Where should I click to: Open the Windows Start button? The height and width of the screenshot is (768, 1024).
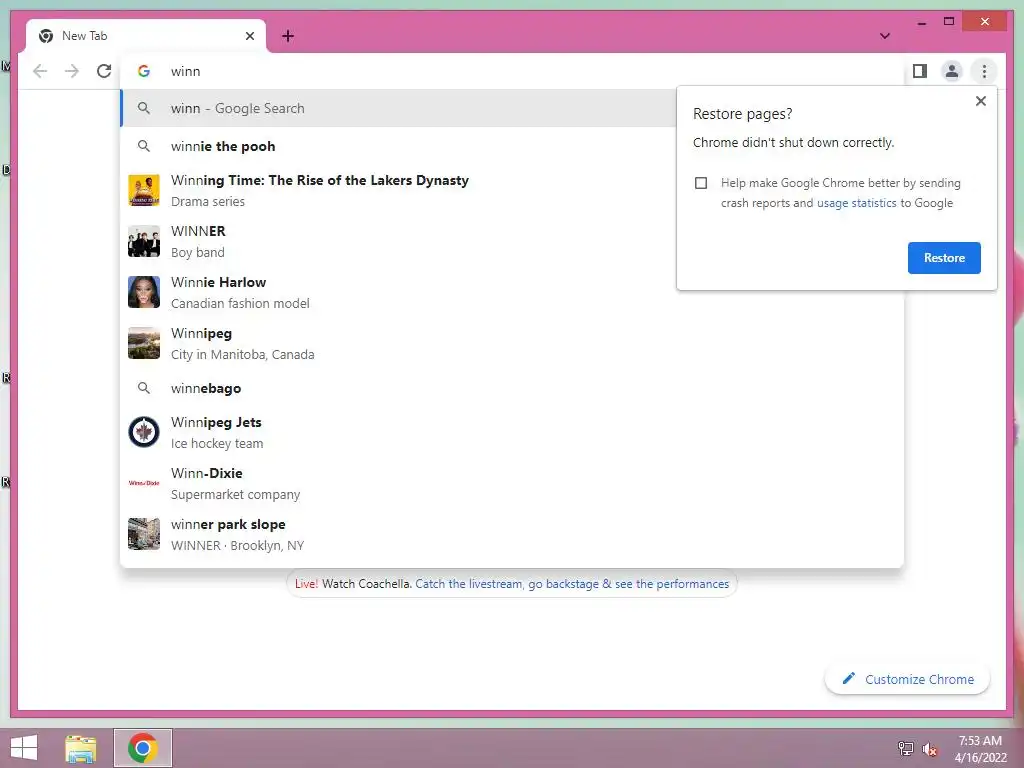tap(24, 748)
